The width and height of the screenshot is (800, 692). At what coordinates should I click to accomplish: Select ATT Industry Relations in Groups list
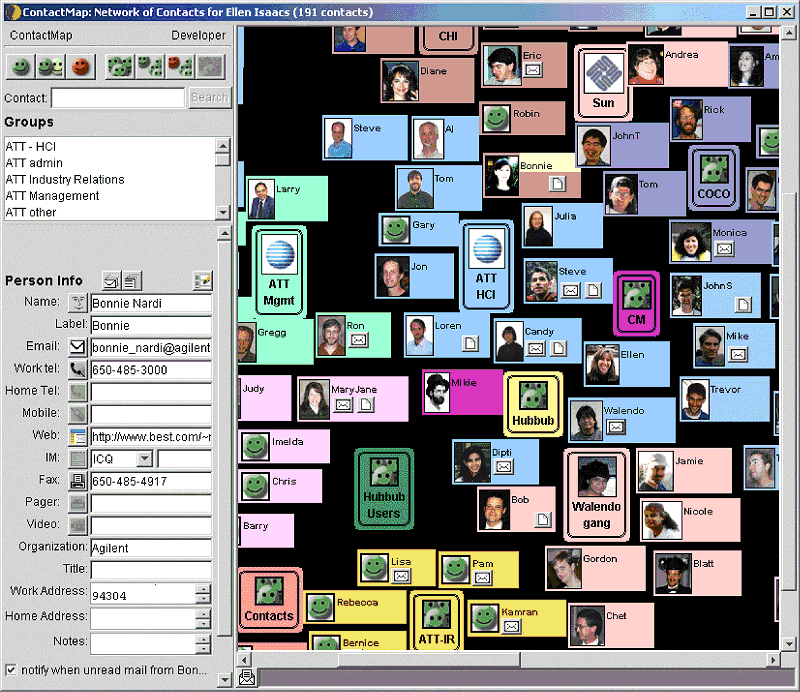(65, 180)
